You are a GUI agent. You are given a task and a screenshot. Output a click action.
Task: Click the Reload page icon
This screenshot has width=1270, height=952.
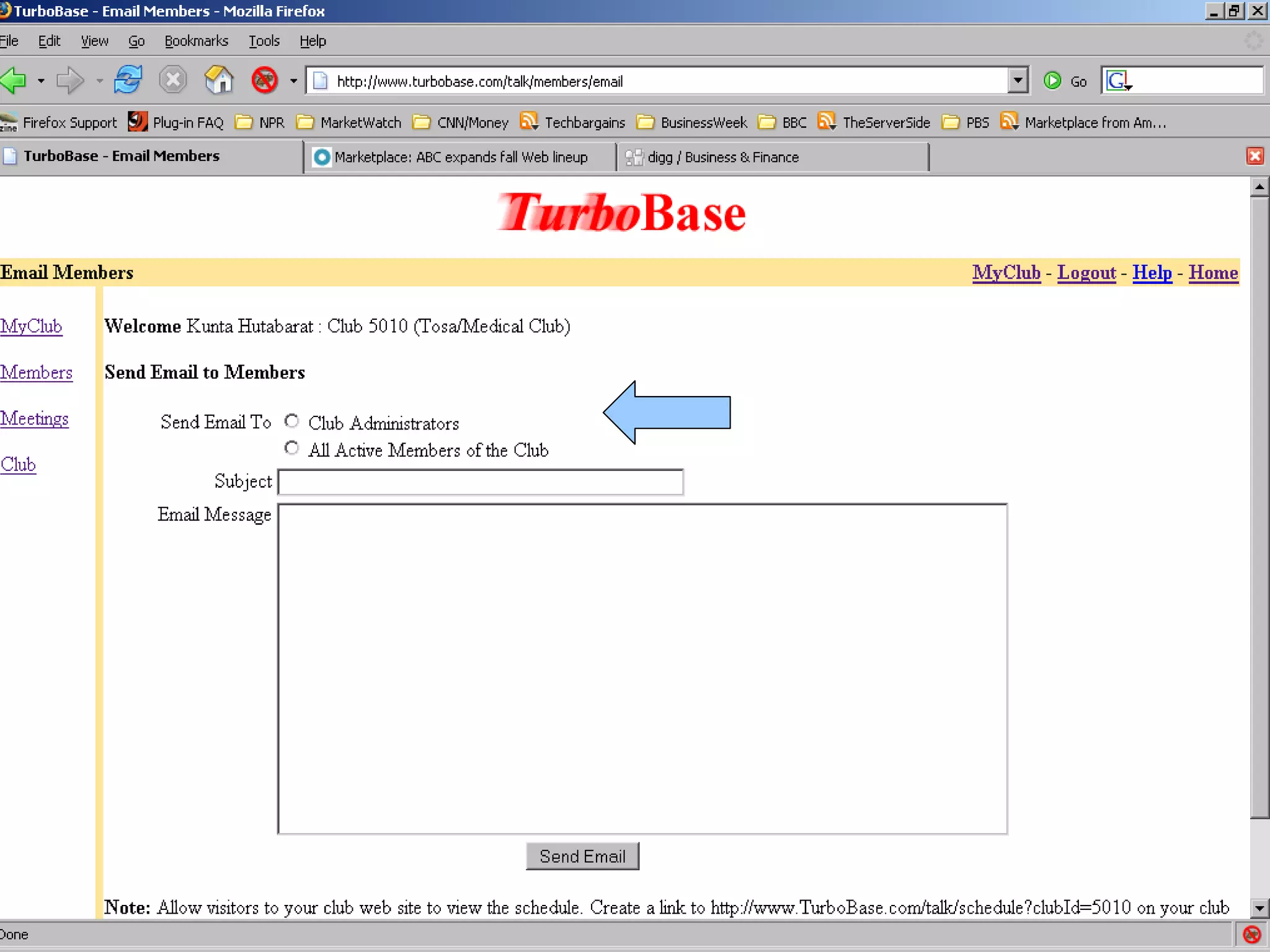(128, 81)
